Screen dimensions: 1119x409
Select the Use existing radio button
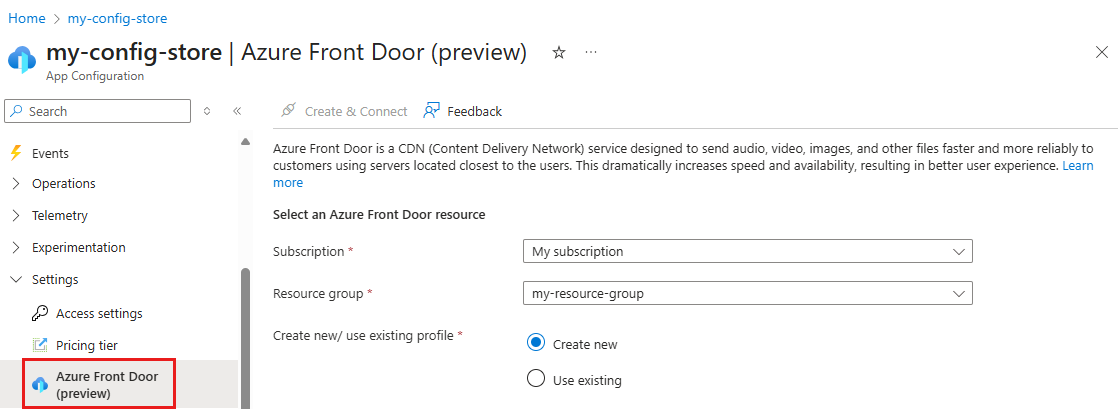(536, 379)
